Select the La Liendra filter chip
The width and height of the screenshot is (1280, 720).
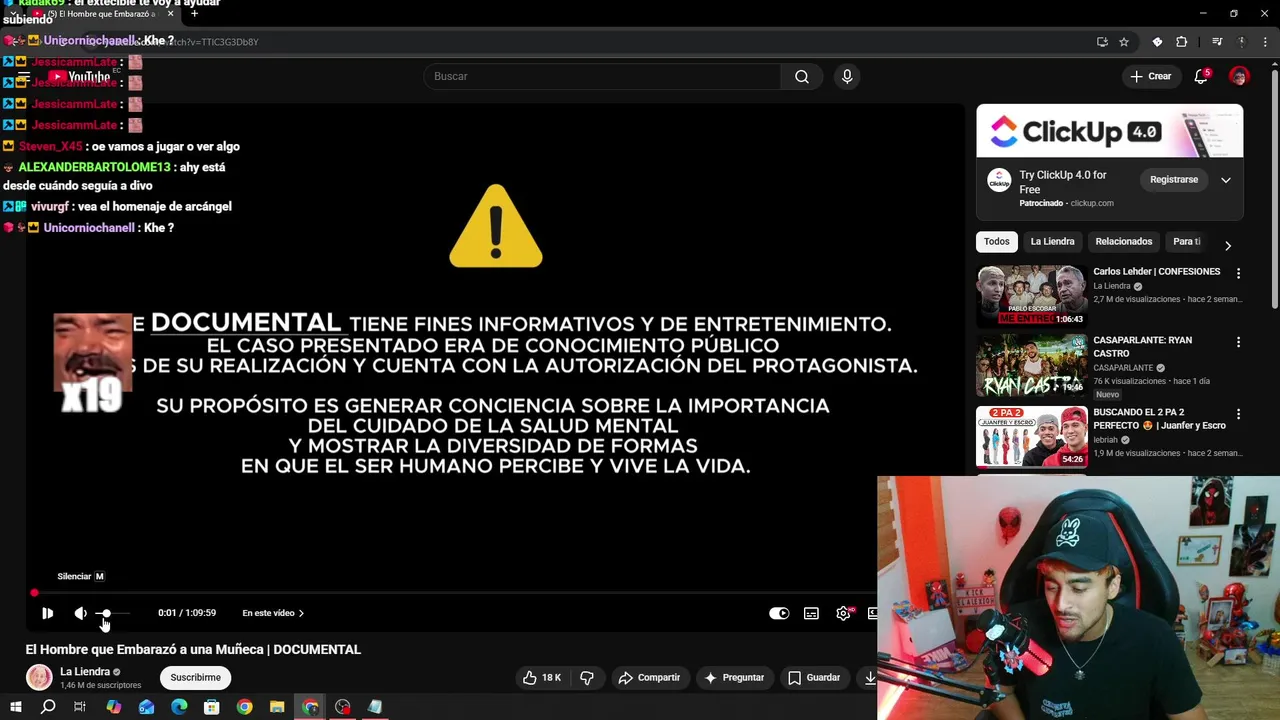(1052, 241)
